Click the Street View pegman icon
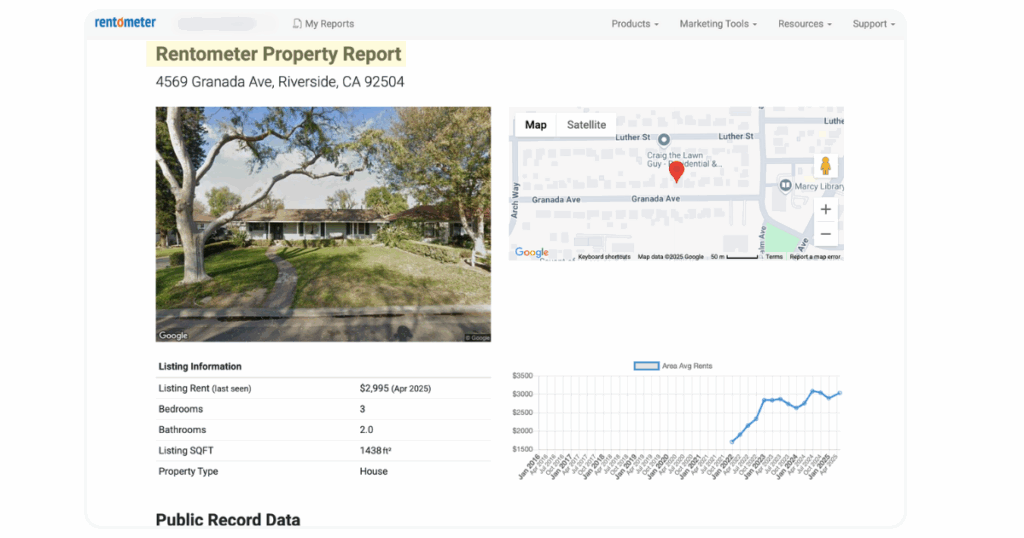Screen dimensions: 1024x538 825,166
